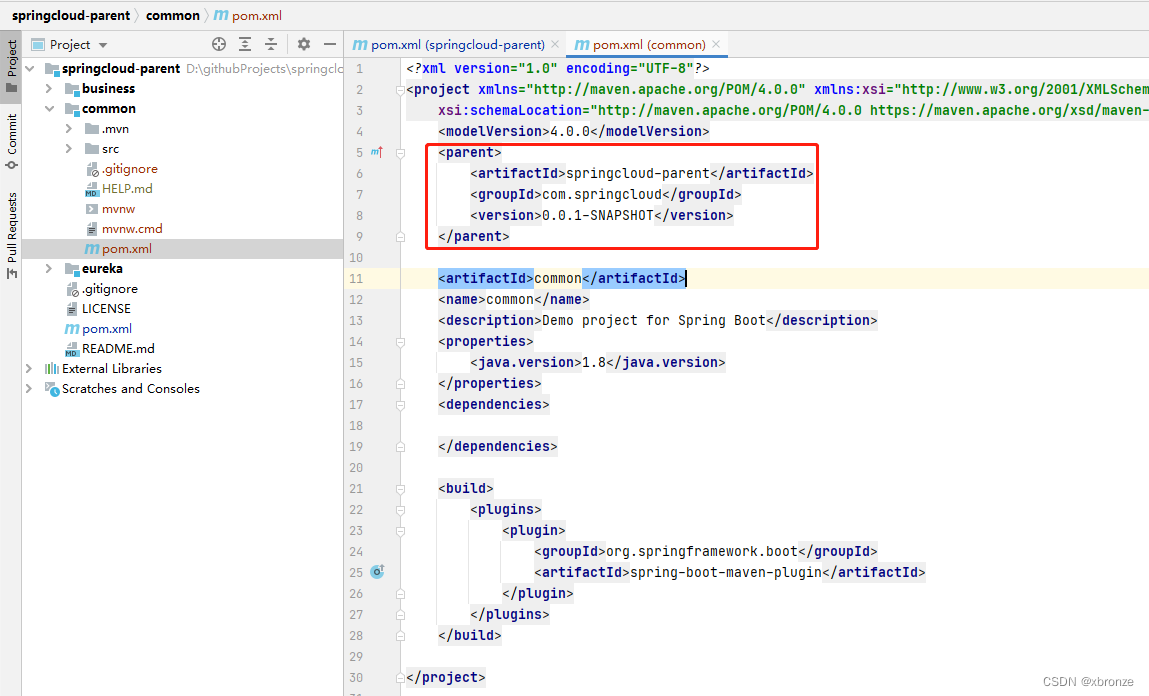Click the Collapse All icon in Project panel
This screenshot has width=1149, height=696.
pyautogui.click(x=271, y=45)
